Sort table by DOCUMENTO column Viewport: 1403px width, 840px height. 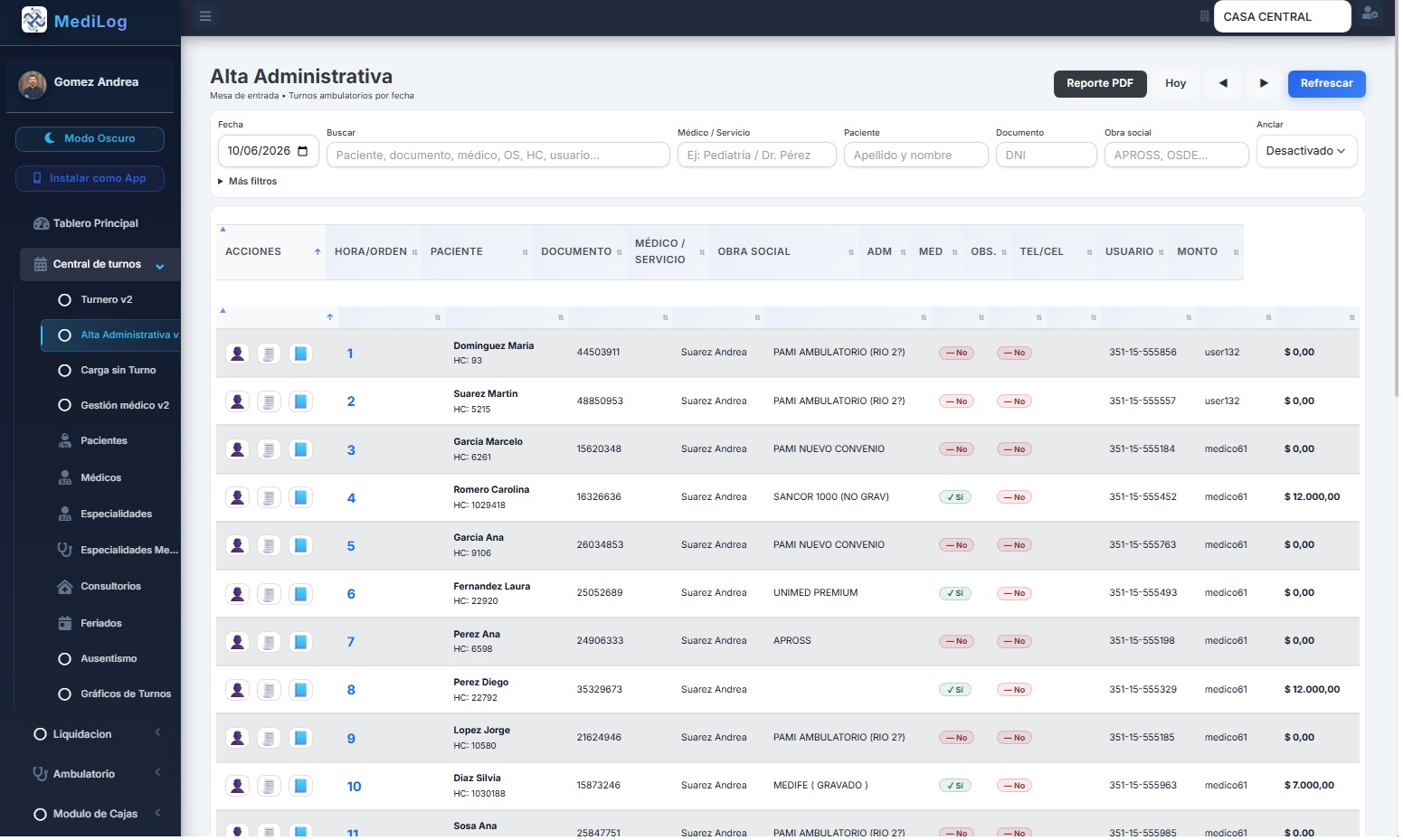click(x=580, y=251)
